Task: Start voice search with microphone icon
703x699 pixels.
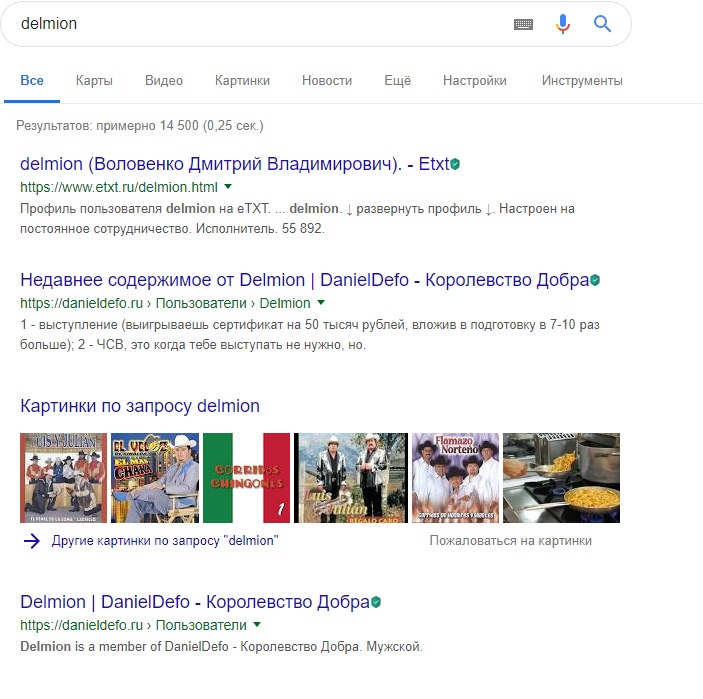Action: point(563,24)
